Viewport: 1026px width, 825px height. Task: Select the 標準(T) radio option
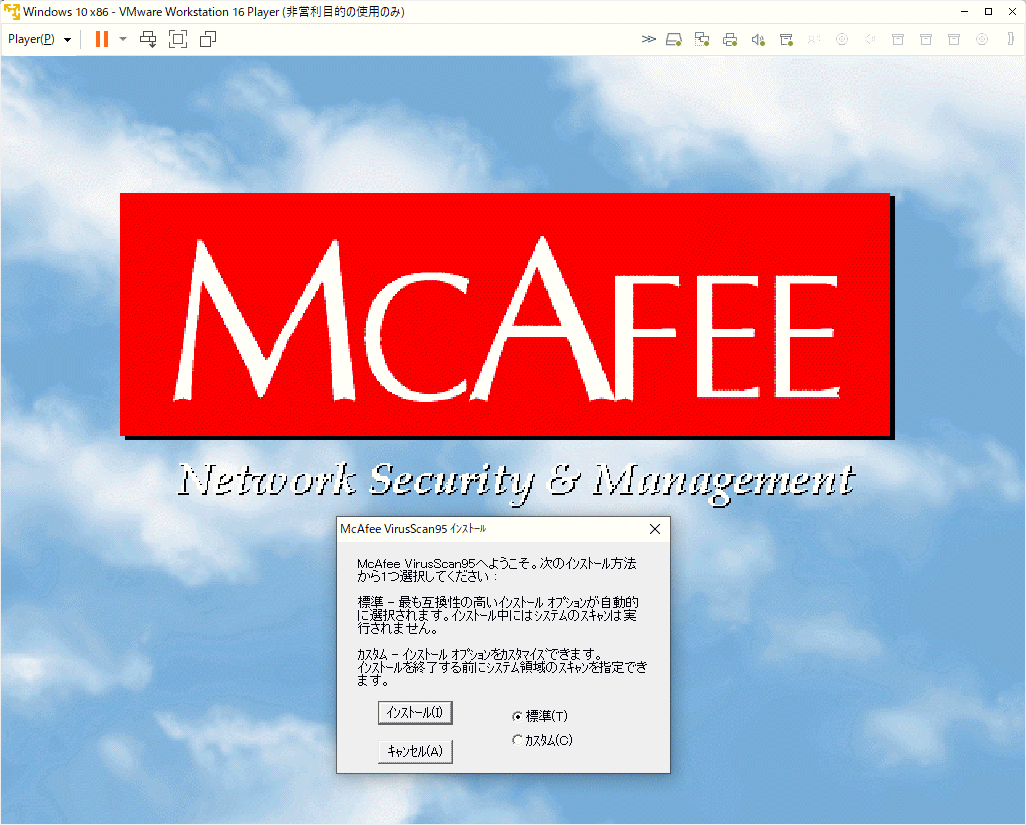pos(540,716)
